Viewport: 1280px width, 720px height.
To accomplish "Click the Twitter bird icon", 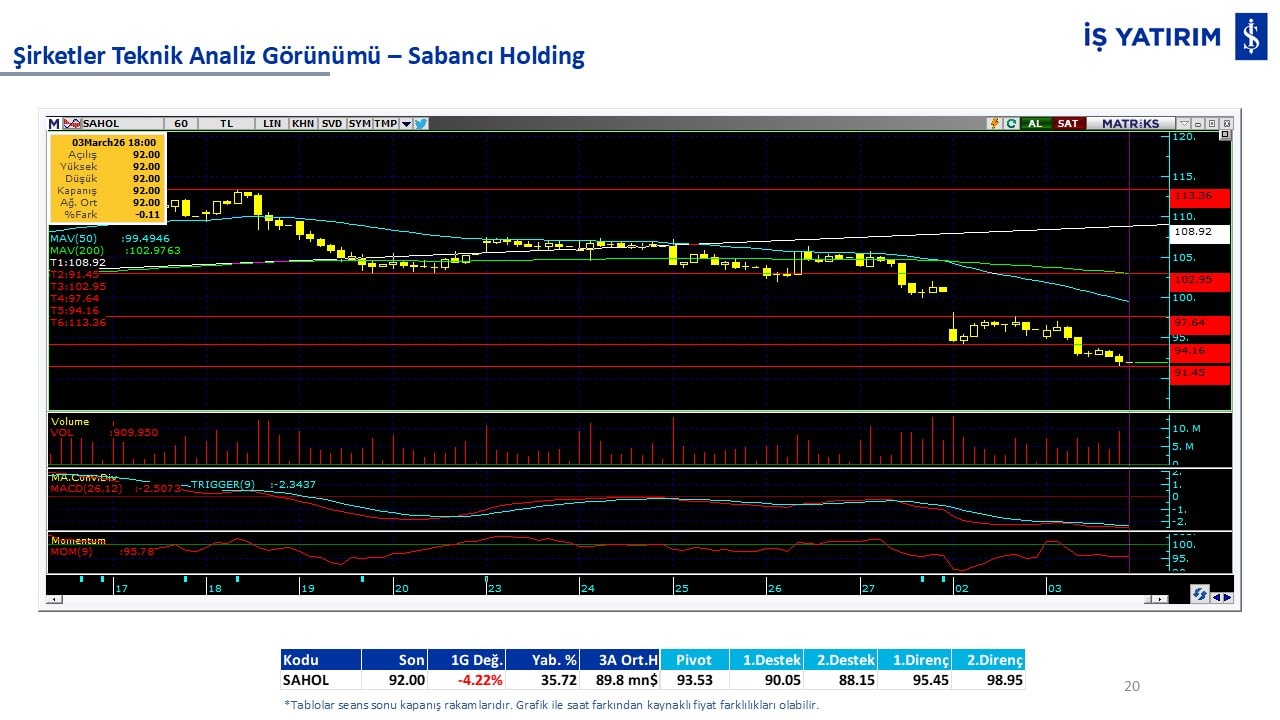I will tap(421, 124).
